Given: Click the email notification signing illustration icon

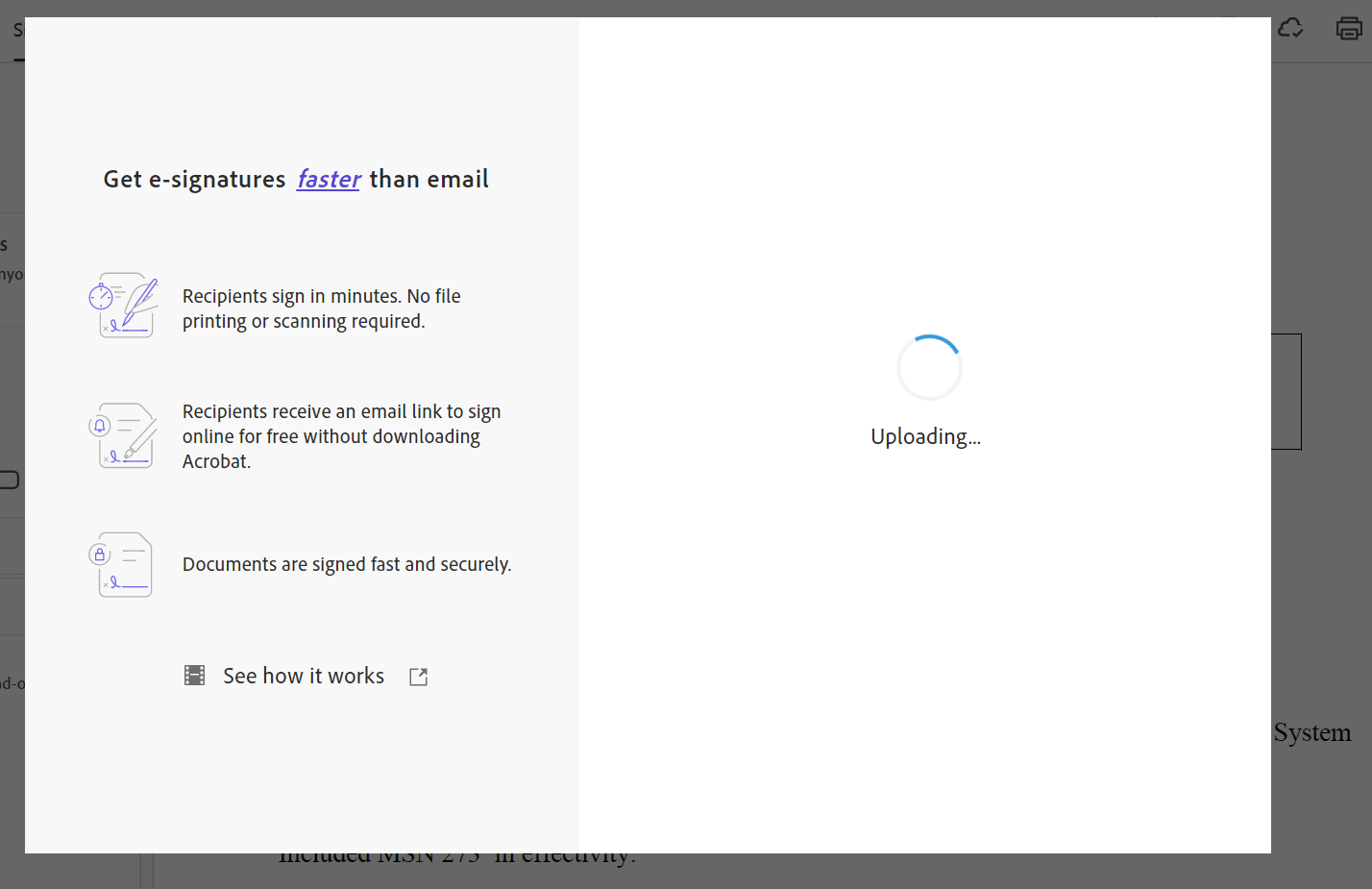Looking at the screenshot, I should [123, 435].
